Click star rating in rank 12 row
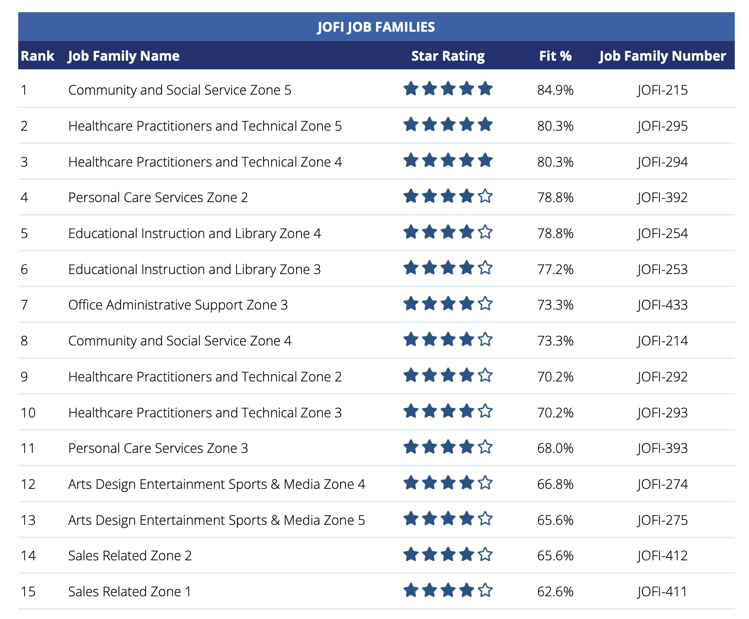The width and height of the screenshot is (749, 619). pos(448,484)
